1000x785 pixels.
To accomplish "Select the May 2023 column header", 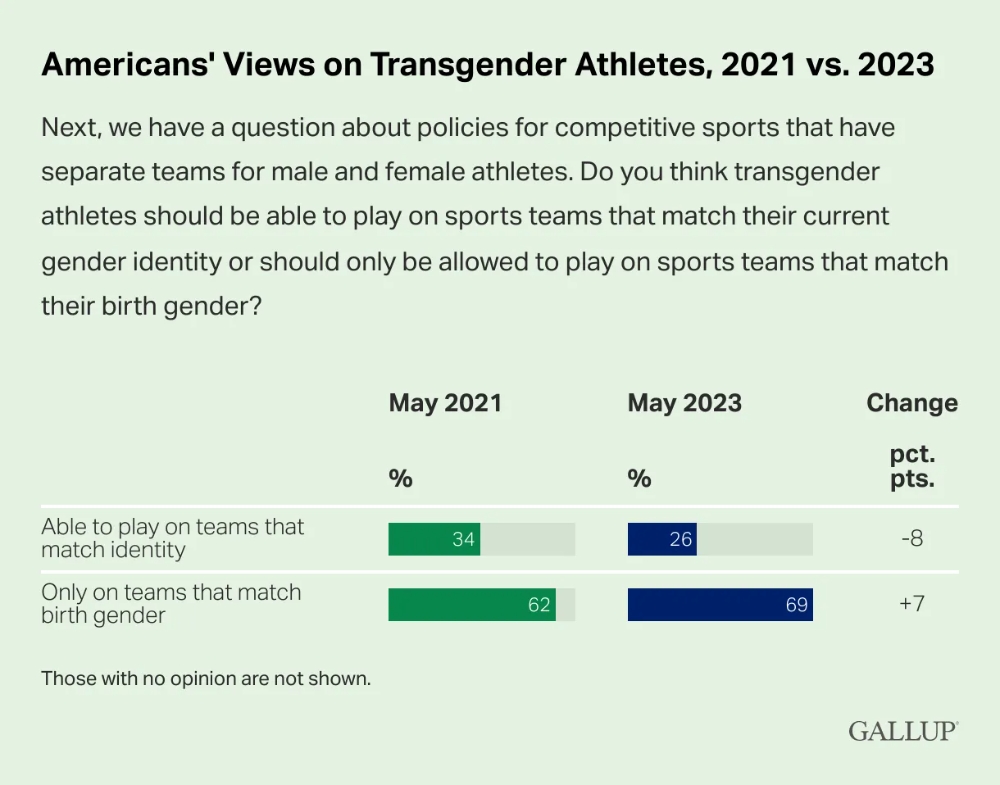I will click(684, 403).
